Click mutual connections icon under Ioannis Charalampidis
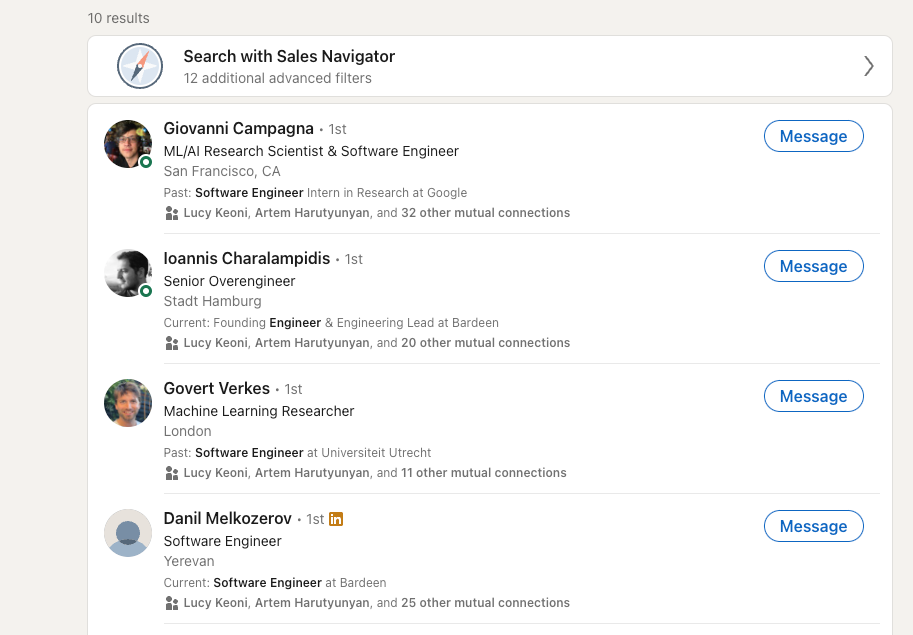Image resolution: width=913 pixels, height=635 pixels. 172,343
